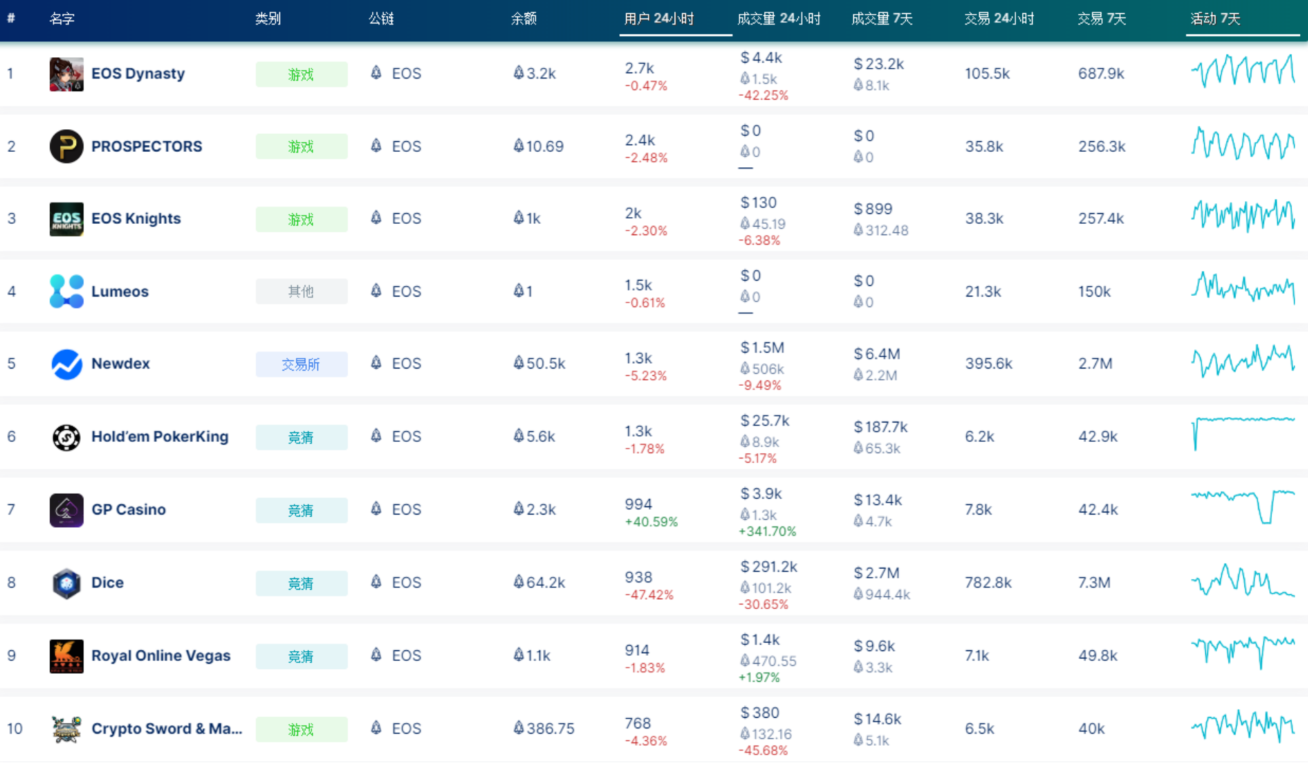Sort by 公链 column header
Image resolution: width=1308 pixels, height=768 pixels.
[x=381, y=19]
